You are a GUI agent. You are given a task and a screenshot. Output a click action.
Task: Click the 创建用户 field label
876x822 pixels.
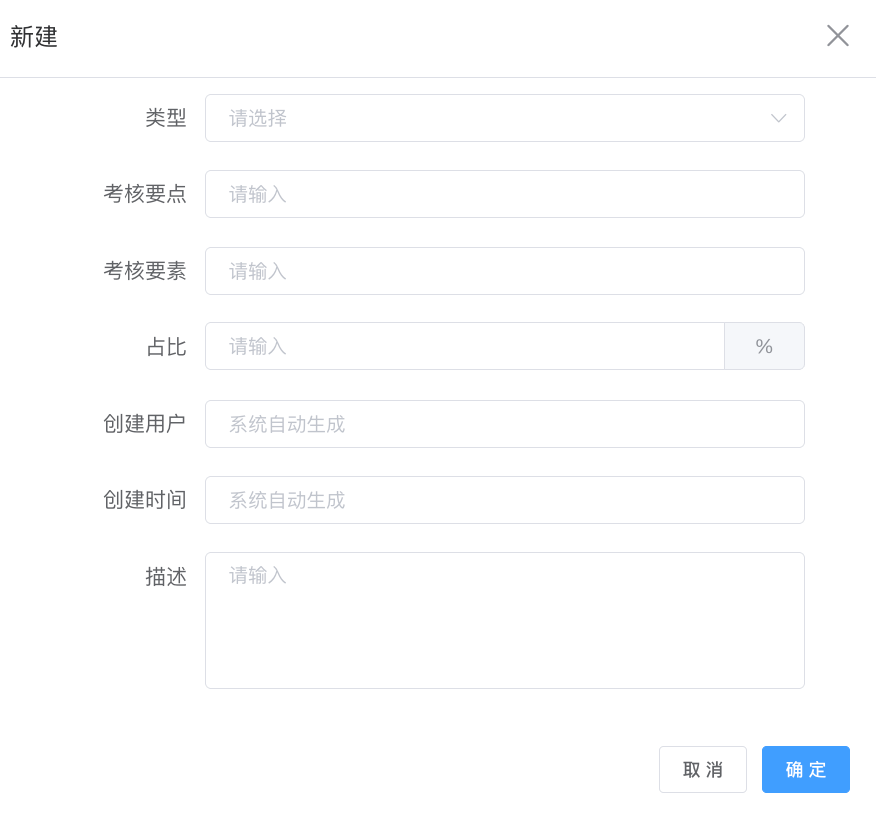(145, 424)
